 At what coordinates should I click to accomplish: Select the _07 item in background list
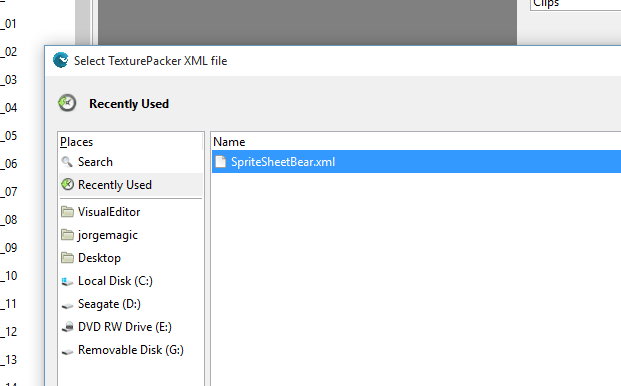click(x=9, y=192)
